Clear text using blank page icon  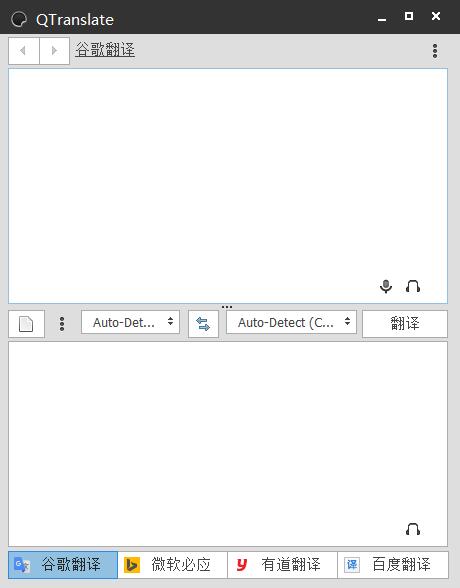(26, 324)
